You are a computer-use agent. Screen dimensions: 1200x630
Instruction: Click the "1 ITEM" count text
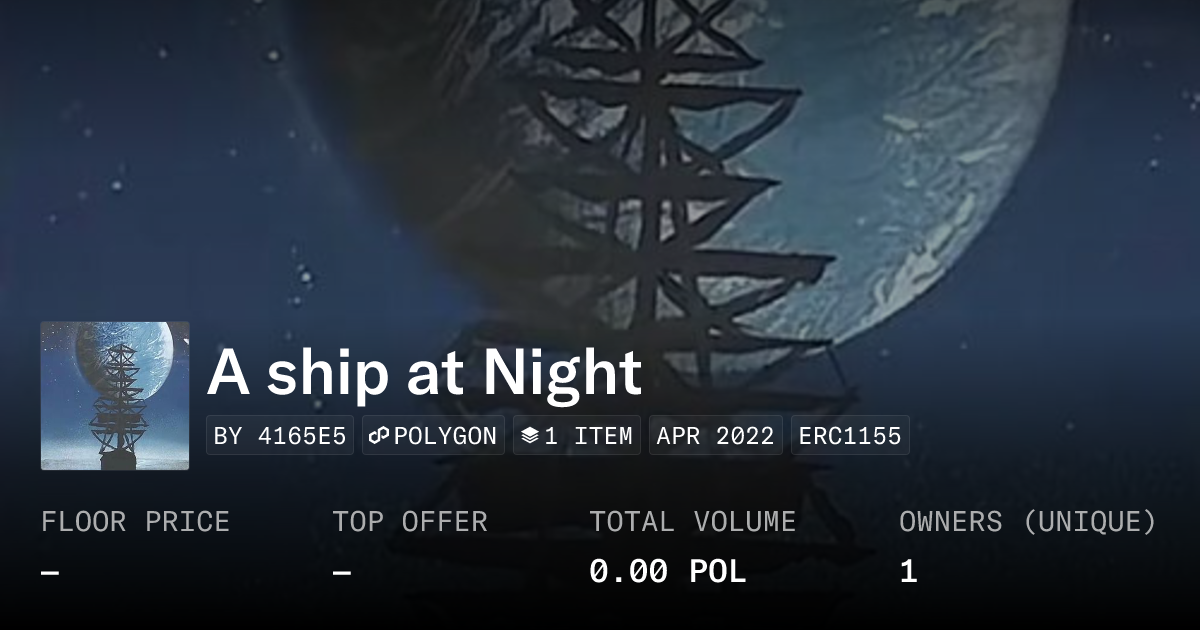(x=588, y=436)
